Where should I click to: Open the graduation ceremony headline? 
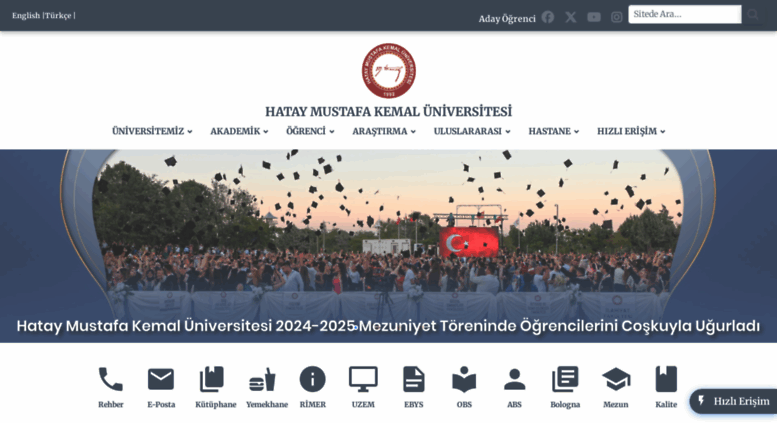(x=388, y=326)
